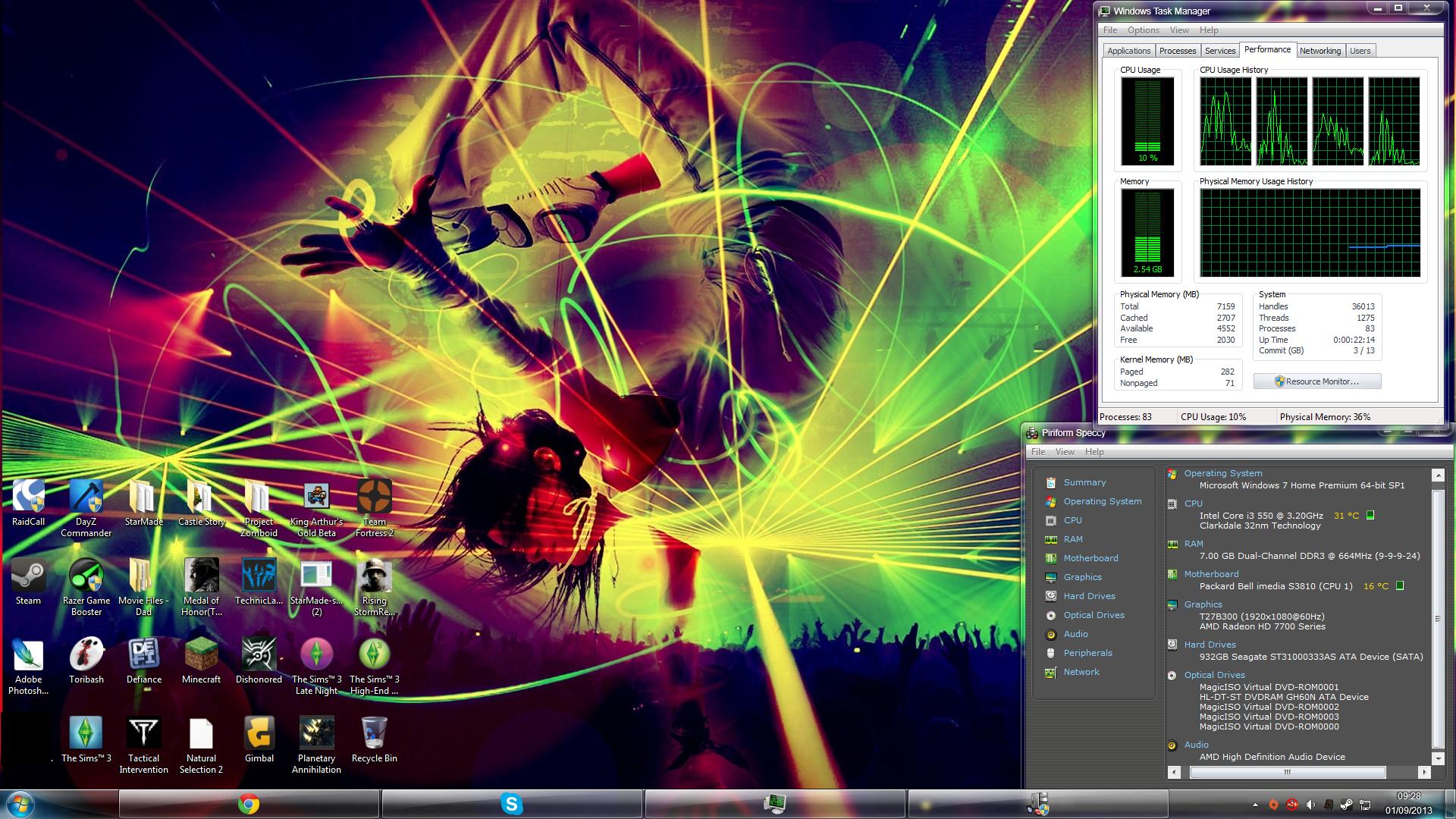Select the Defiance game icon
The width and height of the screenshot is (1456, 819).
144,661
